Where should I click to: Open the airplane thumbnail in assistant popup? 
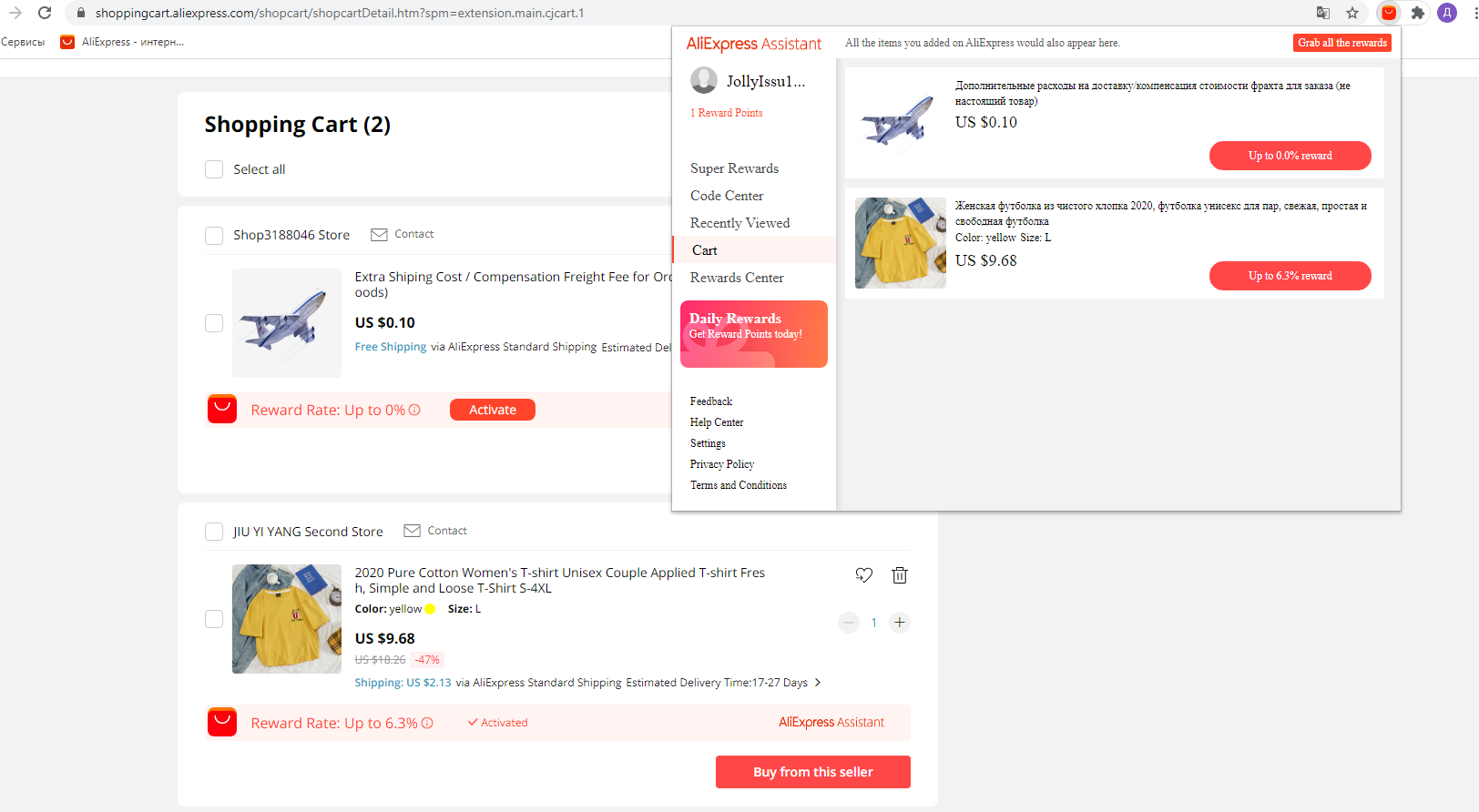click(899, 122)
